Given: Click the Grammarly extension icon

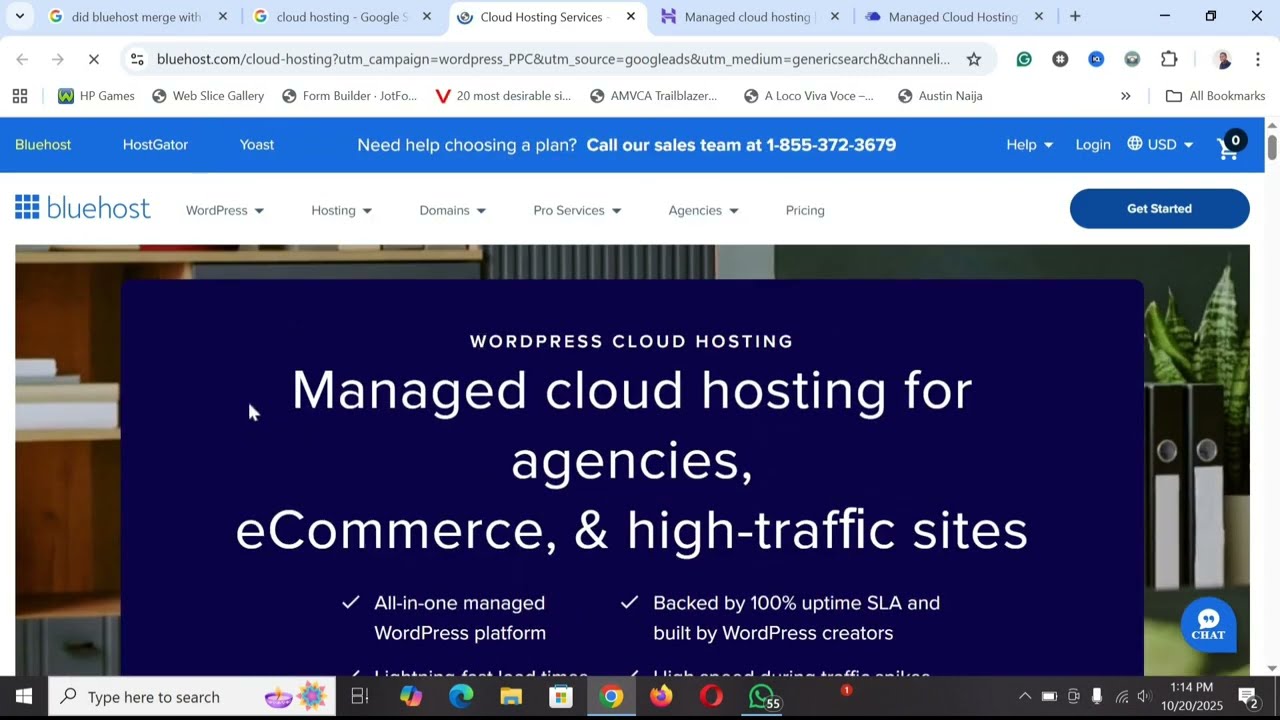Looking at the screenshot, I should (1024, 59).
